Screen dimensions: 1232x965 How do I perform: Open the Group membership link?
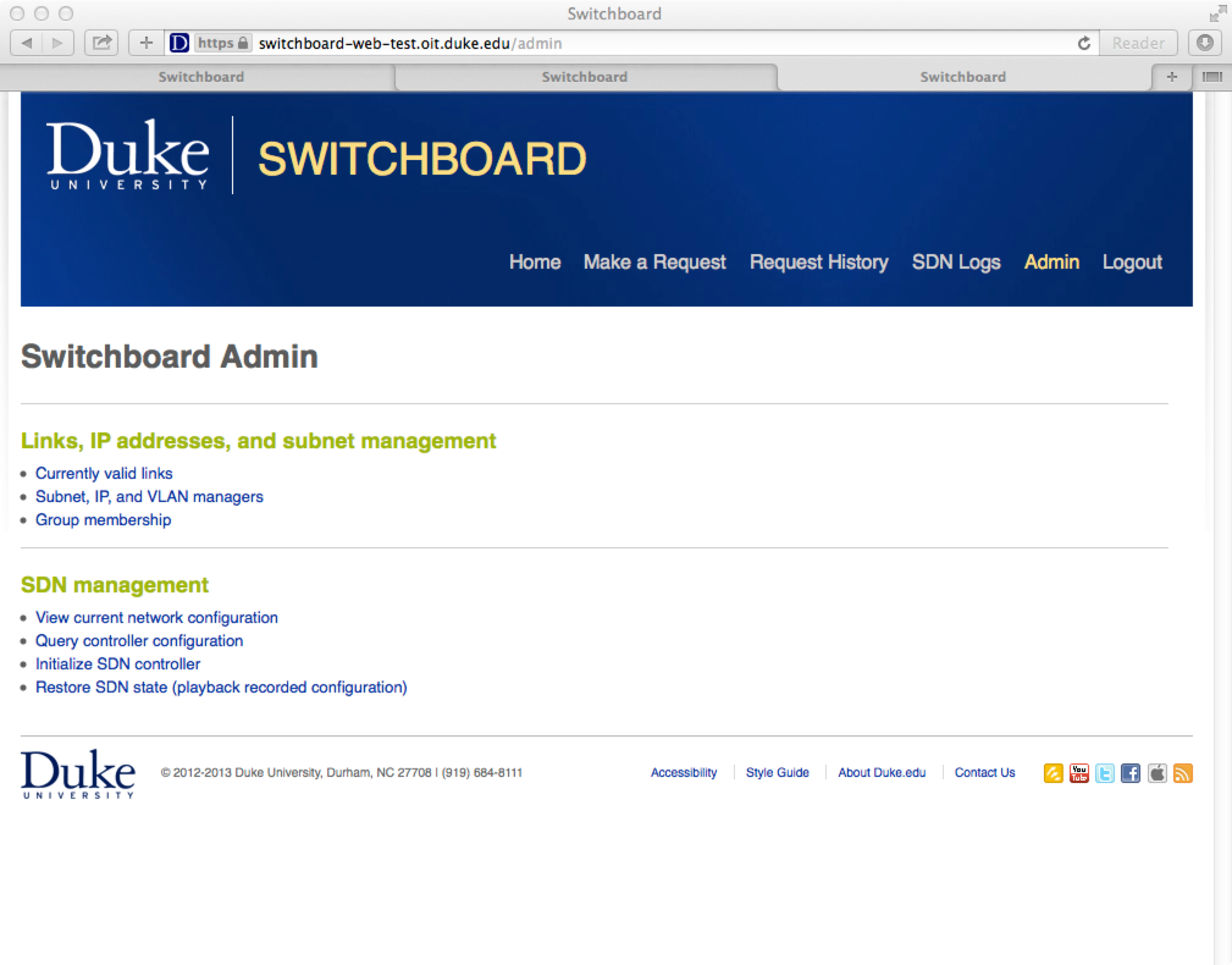click(103, 520)
